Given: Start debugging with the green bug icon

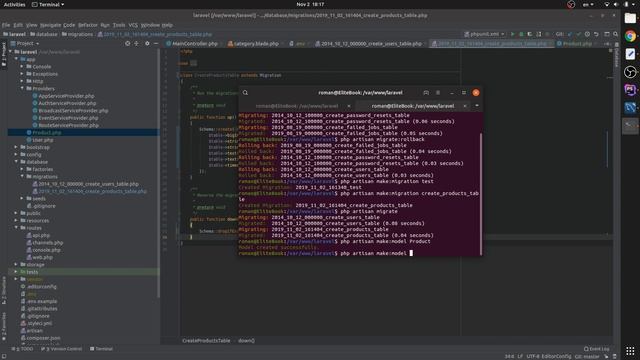Looking at the screenshot, I should (x=521, y=34).
